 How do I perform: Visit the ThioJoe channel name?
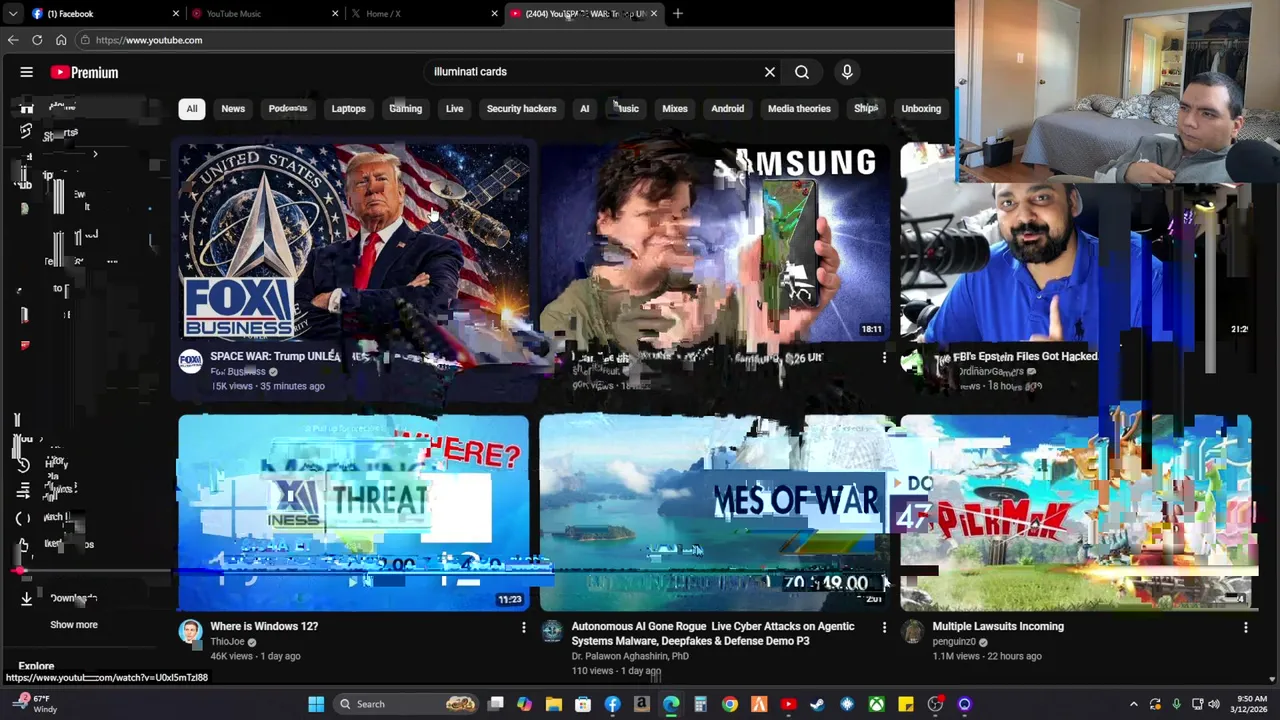227,642
